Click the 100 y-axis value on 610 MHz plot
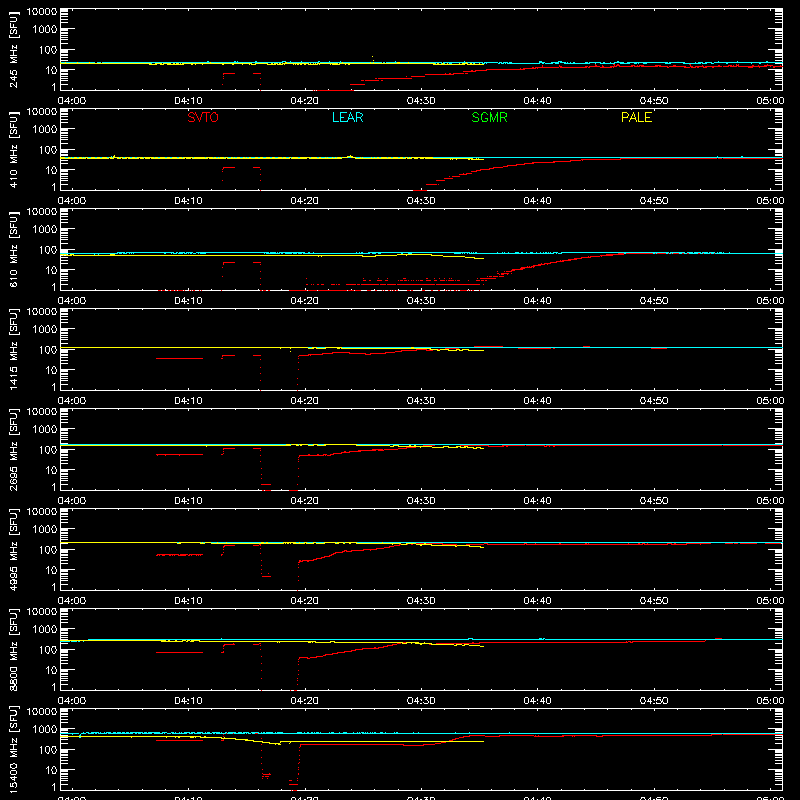800x800 pixels. (48, 250)
